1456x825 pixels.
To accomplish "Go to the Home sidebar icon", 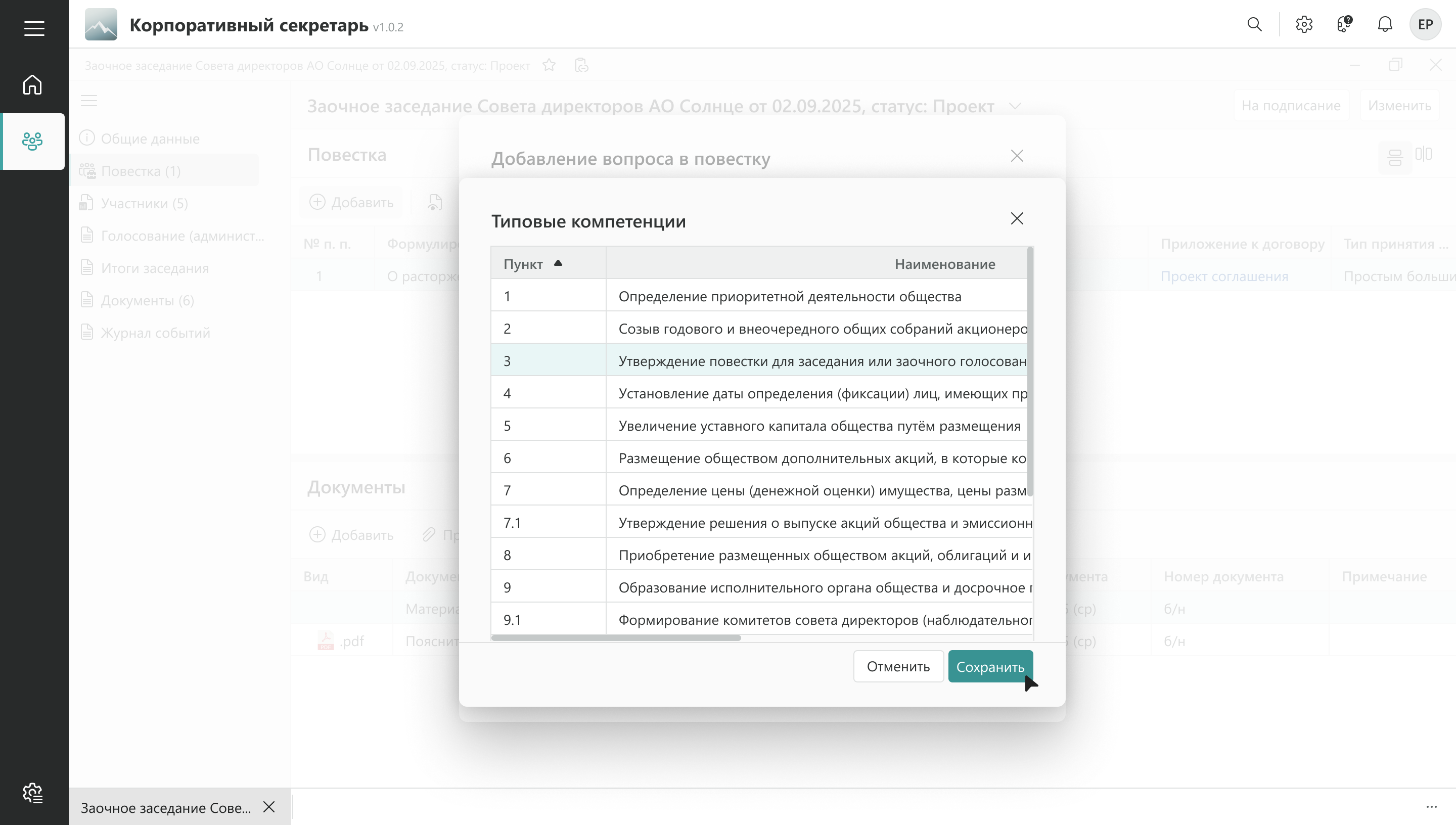I will click(x=32, y=85).
